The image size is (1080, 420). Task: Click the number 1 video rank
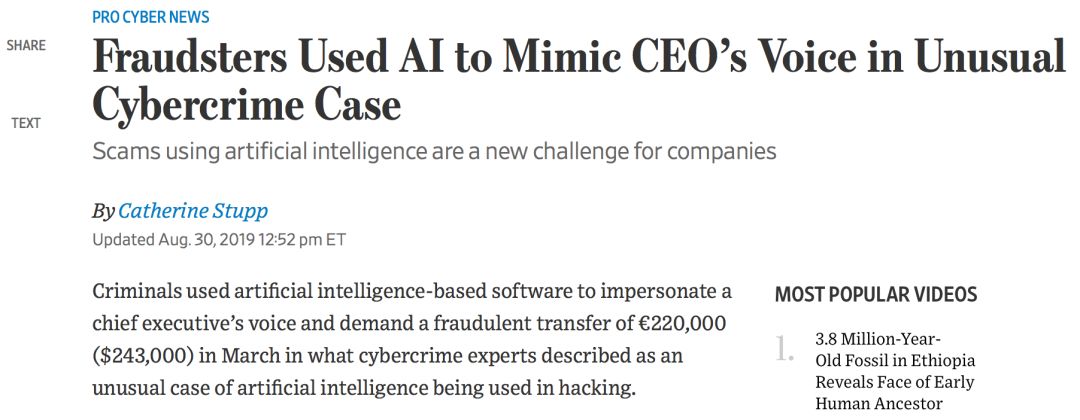pos(786,349)
